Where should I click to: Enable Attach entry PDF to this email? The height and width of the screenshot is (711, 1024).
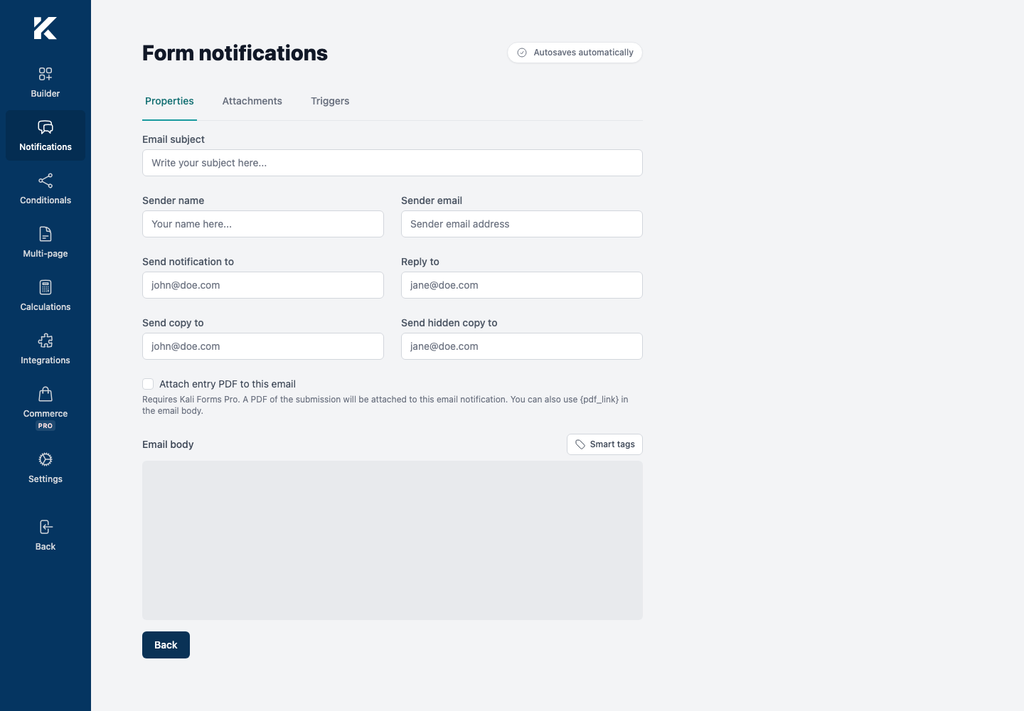148,384
